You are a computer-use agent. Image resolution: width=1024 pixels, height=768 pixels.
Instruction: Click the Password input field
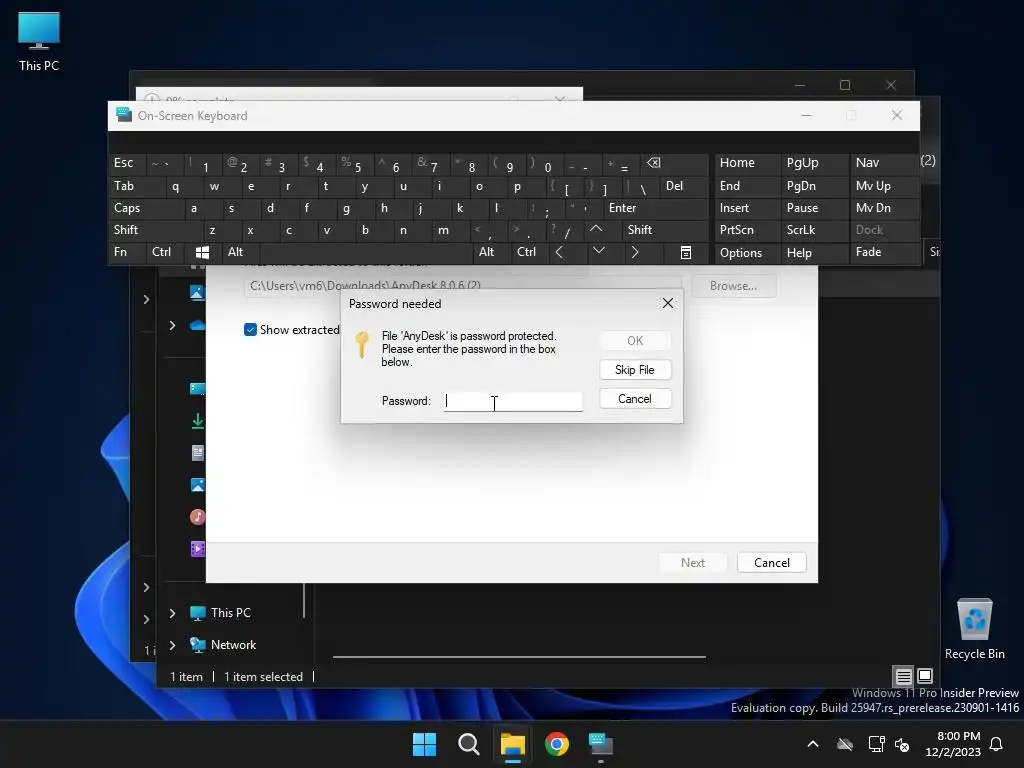[x=513, y=401]
